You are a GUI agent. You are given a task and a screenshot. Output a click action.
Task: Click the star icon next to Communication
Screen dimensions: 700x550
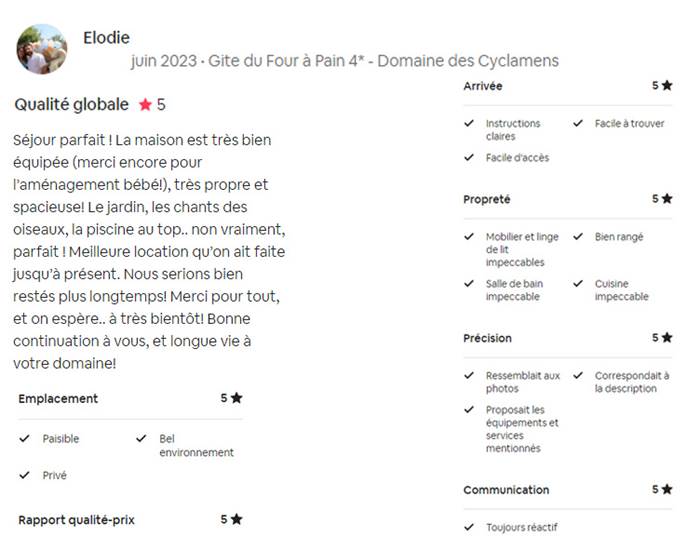(x=667, y=489)
